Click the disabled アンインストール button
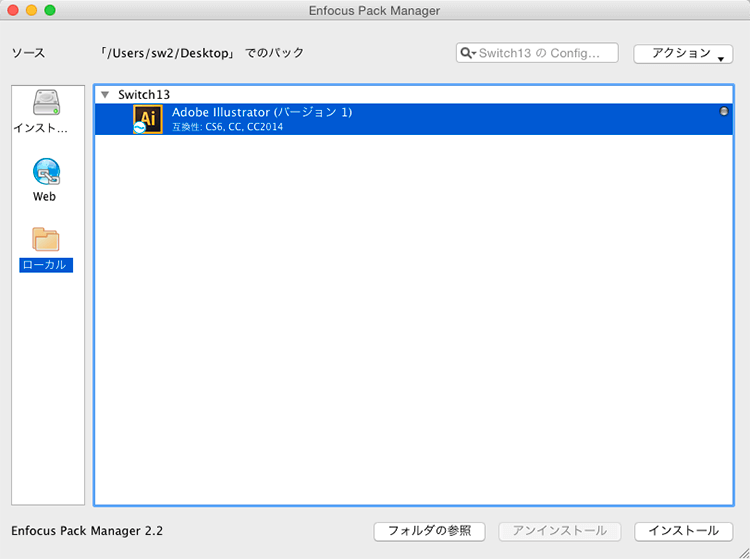 point(560,531)
